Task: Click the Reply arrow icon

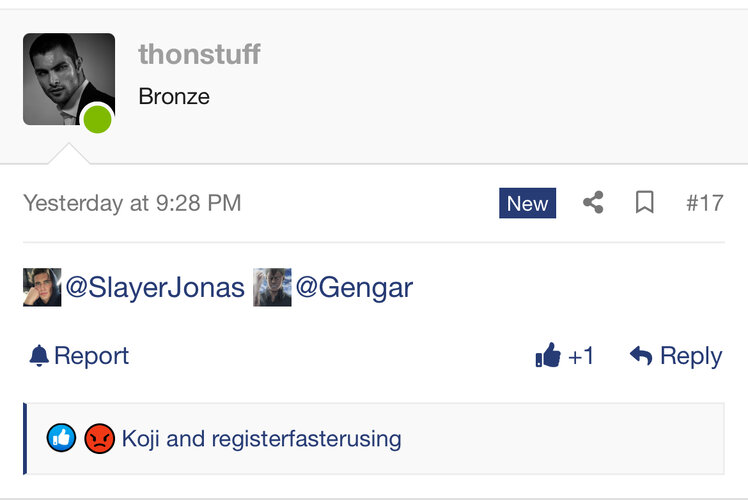Action: pos(641,356)
